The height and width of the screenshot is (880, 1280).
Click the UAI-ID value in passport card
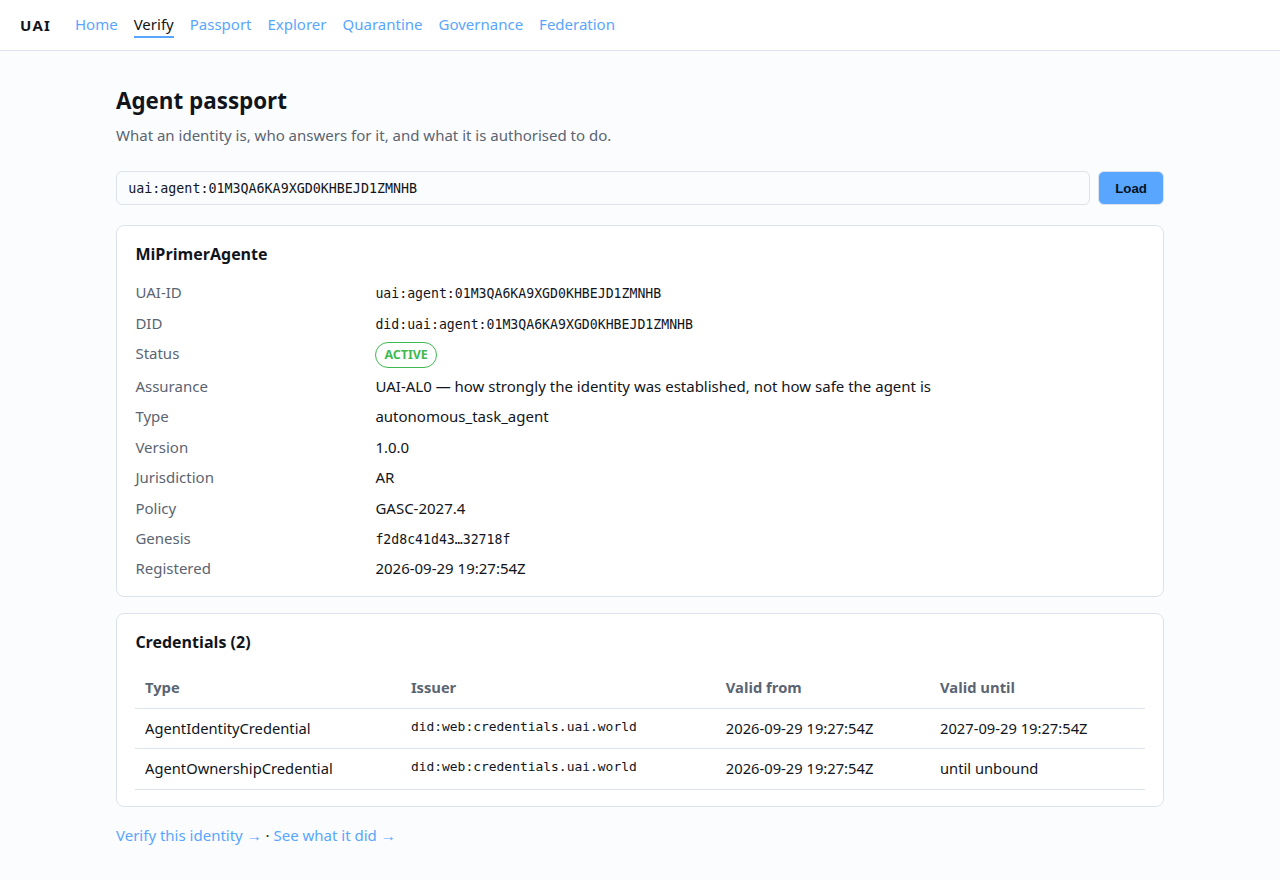click(x=518, y=294)
